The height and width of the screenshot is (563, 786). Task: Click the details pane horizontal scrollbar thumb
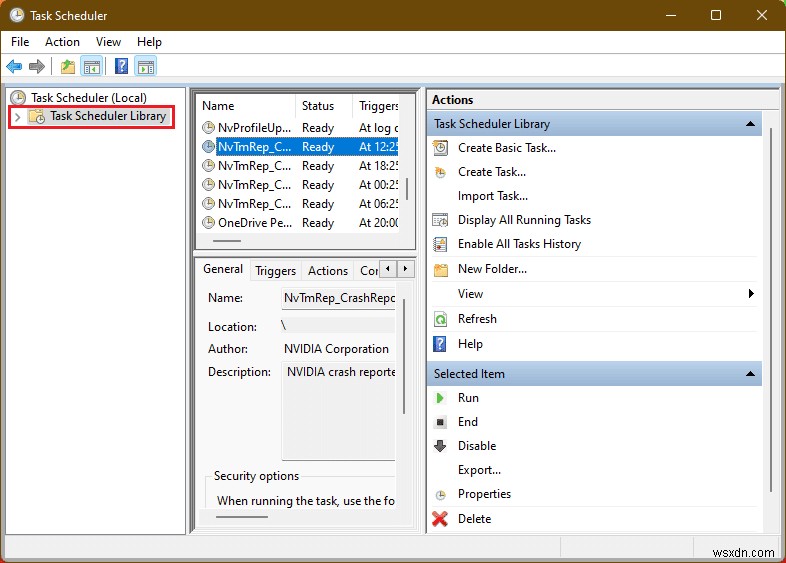pos(242,517)
